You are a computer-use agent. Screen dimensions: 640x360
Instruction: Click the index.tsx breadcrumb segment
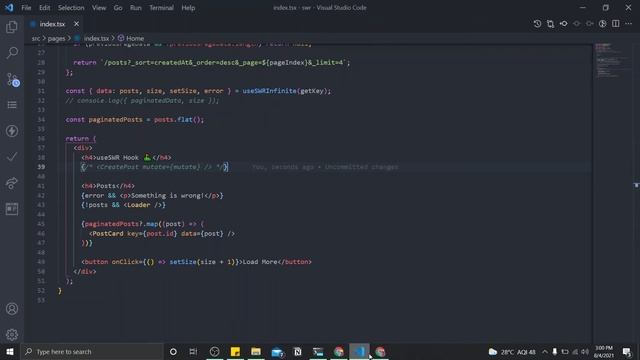tap(96, 38)
